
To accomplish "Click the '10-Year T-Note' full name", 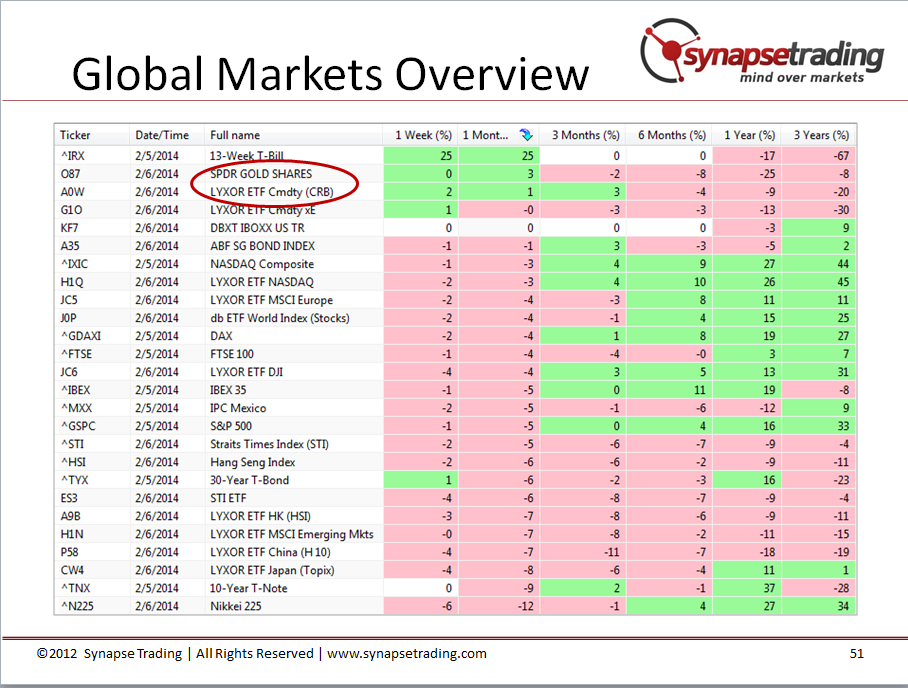I will tap(248, 588).
